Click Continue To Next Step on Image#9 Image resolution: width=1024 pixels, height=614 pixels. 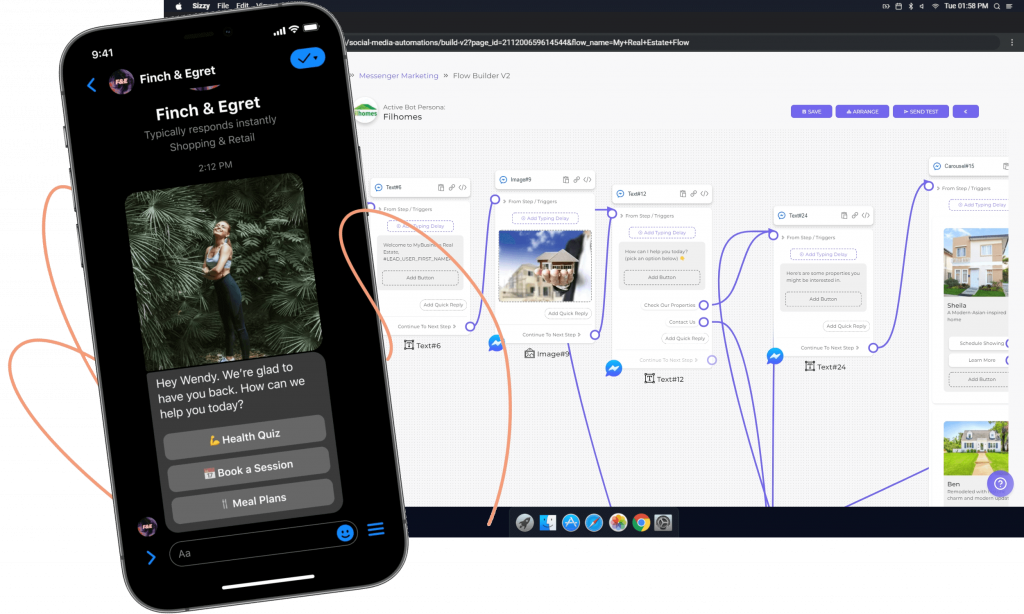pyautogui.click(x=551, y=334)
